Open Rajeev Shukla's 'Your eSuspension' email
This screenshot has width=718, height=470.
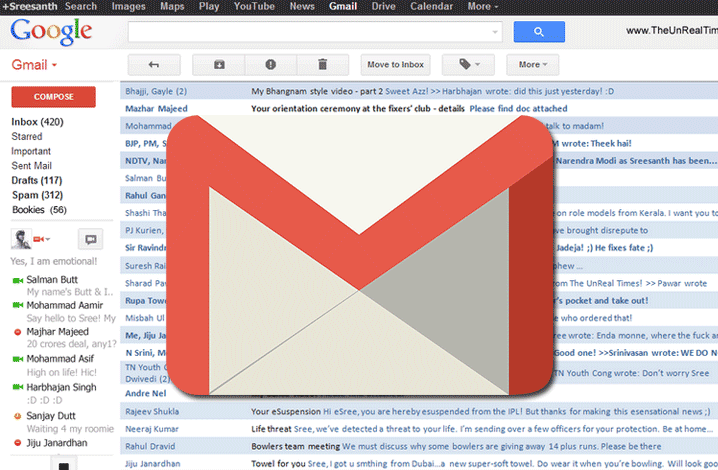(419, 411)
